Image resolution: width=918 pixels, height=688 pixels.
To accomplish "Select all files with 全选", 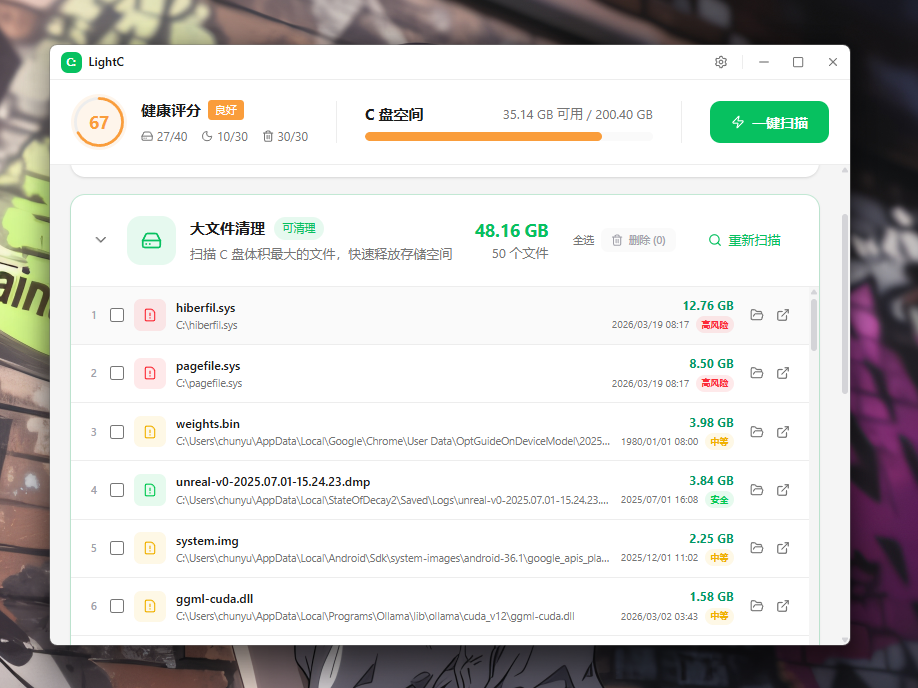I will pos(583,240).
